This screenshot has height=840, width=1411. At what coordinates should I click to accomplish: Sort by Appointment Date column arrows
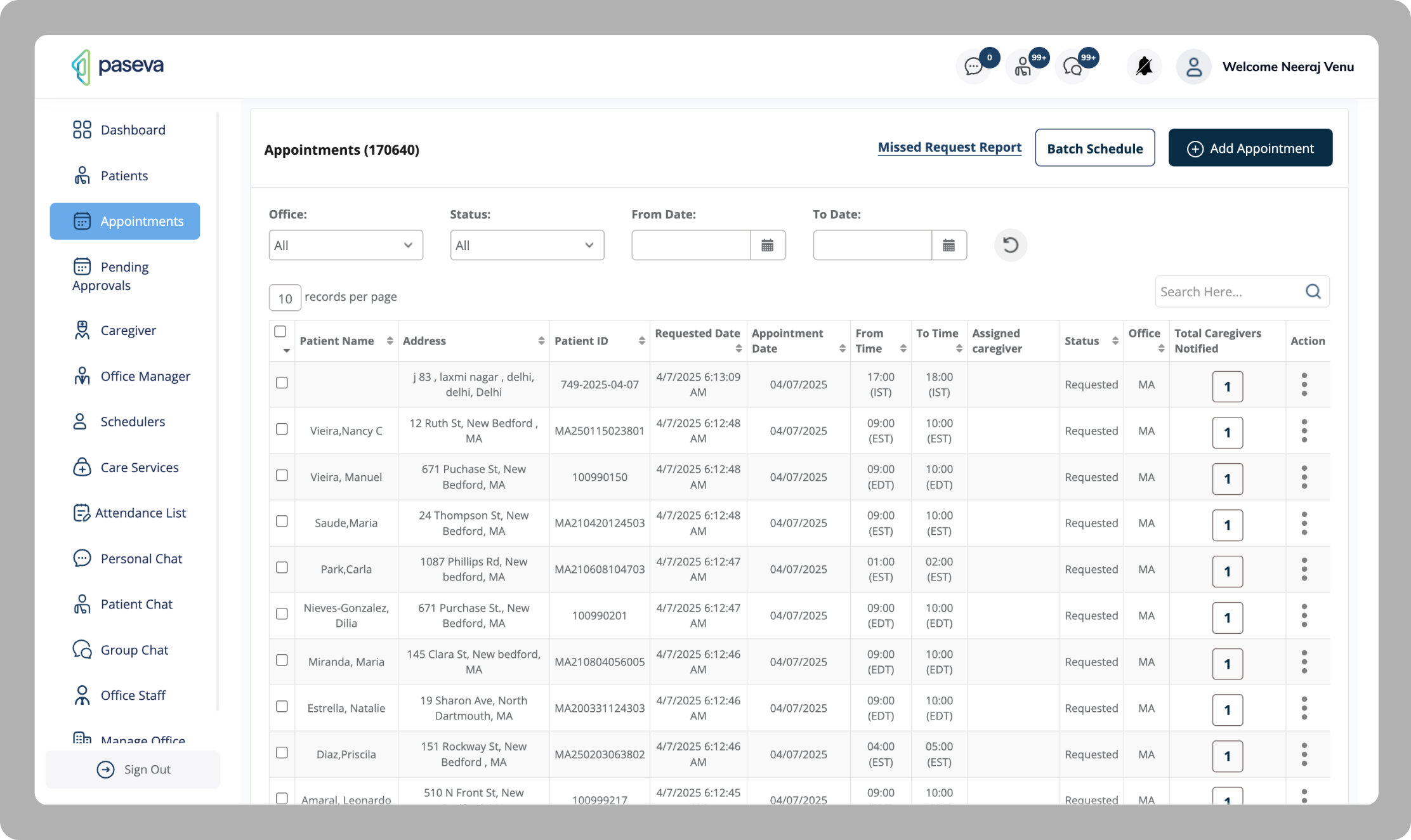point(842,349)
